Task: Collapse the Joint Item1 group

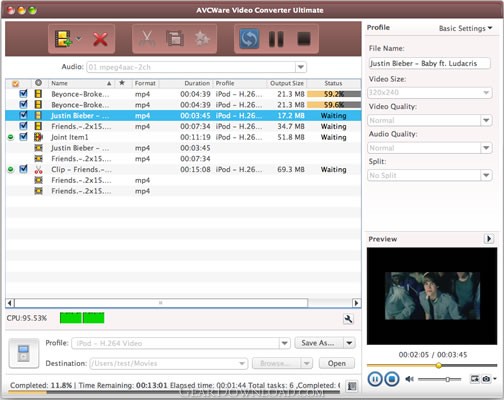Action: (11, 137)
